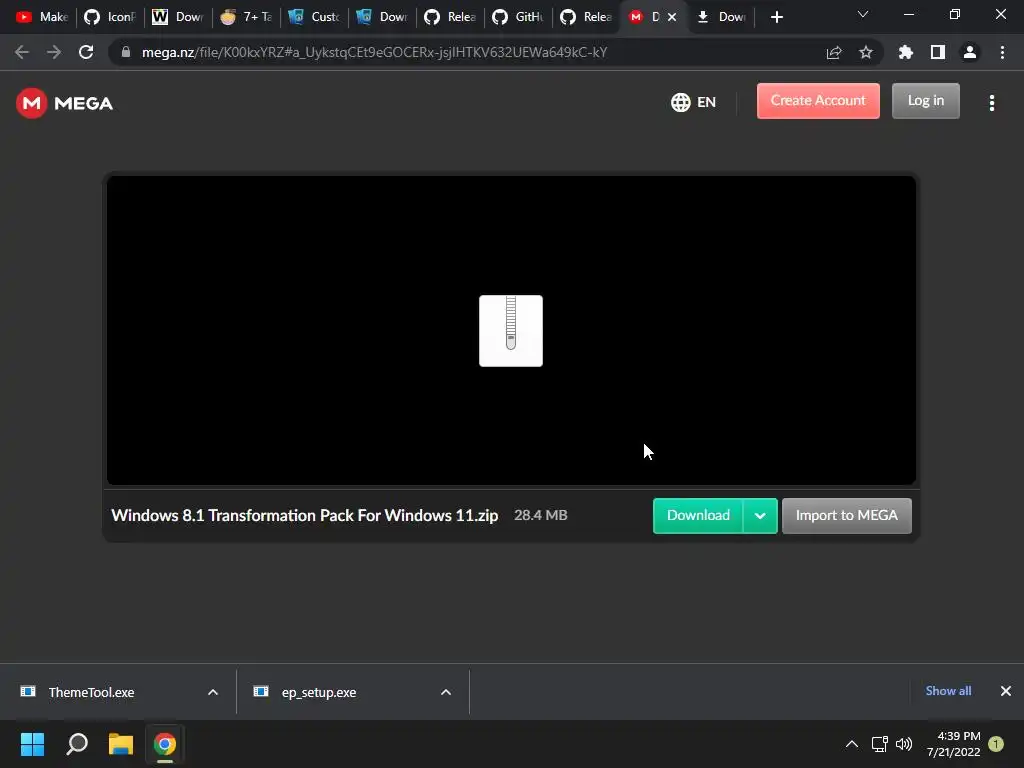Viewport: 1024px width, 768px height.
Task: Open Windows Start menu
Action: 32,744
